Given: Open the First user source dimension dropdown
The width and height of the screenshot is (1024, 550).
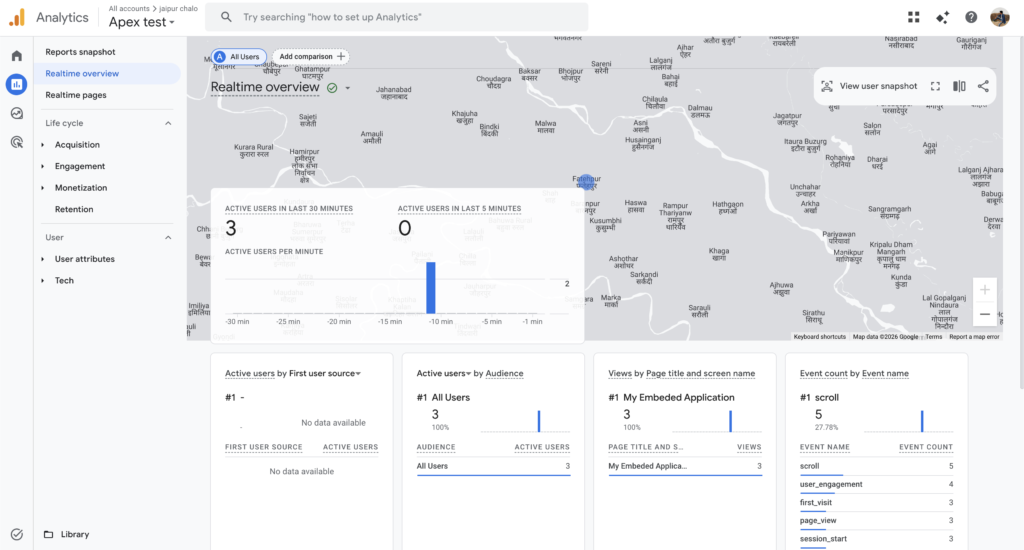Looking at the screenshot, I should pyautogui.click(x=325, y=374).
